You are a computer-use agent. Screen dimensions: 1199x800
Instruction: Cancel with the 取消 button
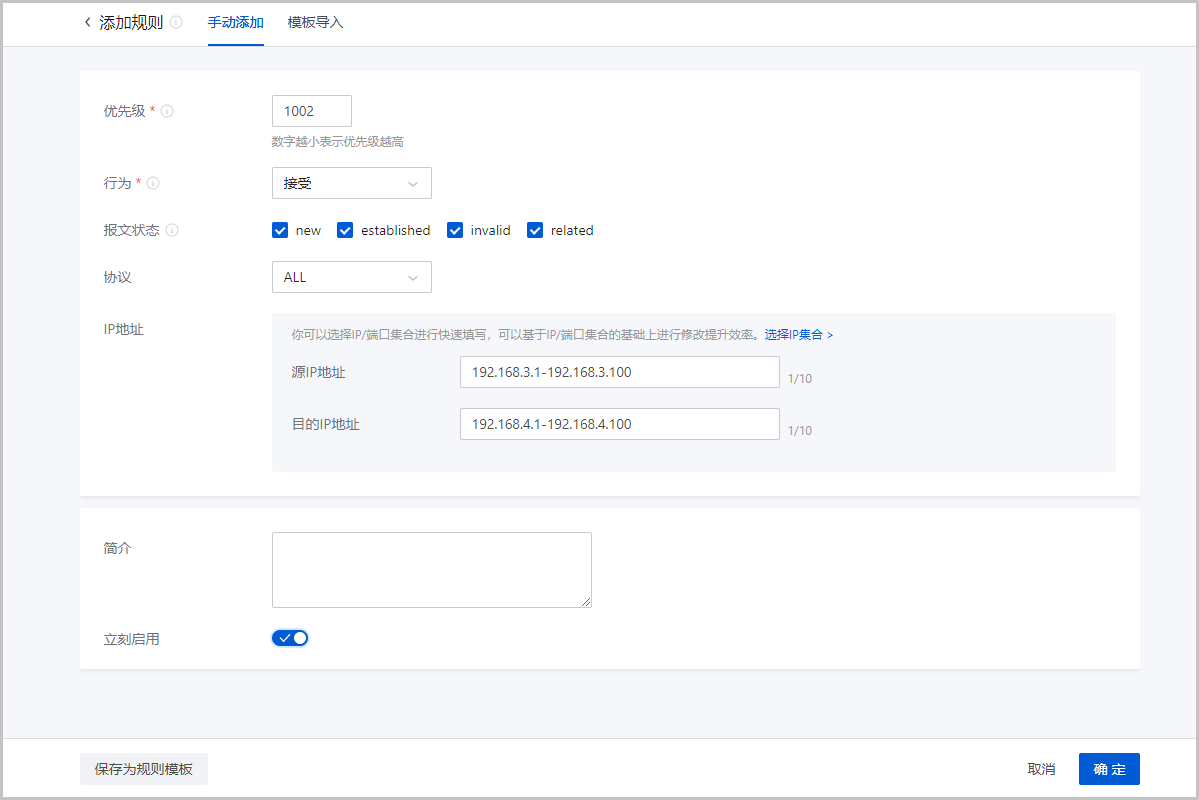[x=1041, y=769]
